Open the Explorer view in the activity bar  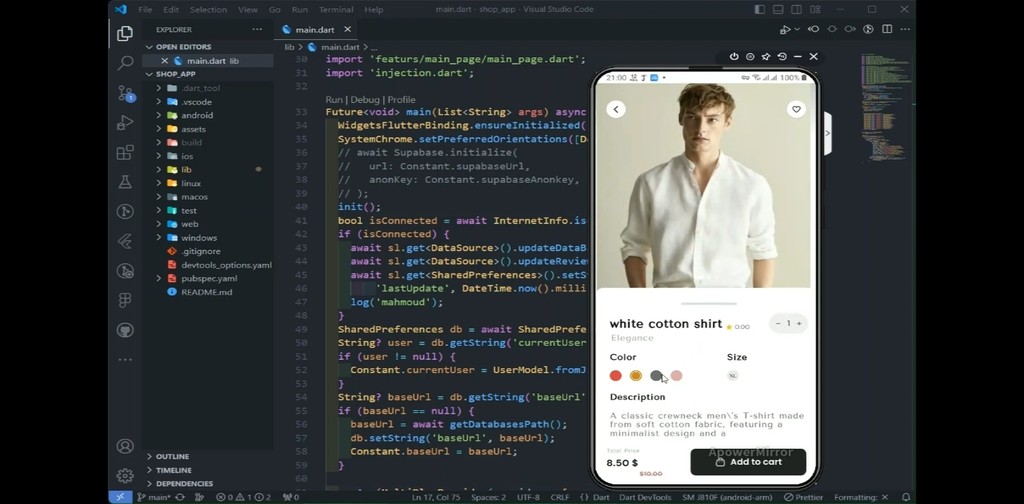(x=125, y=33)
